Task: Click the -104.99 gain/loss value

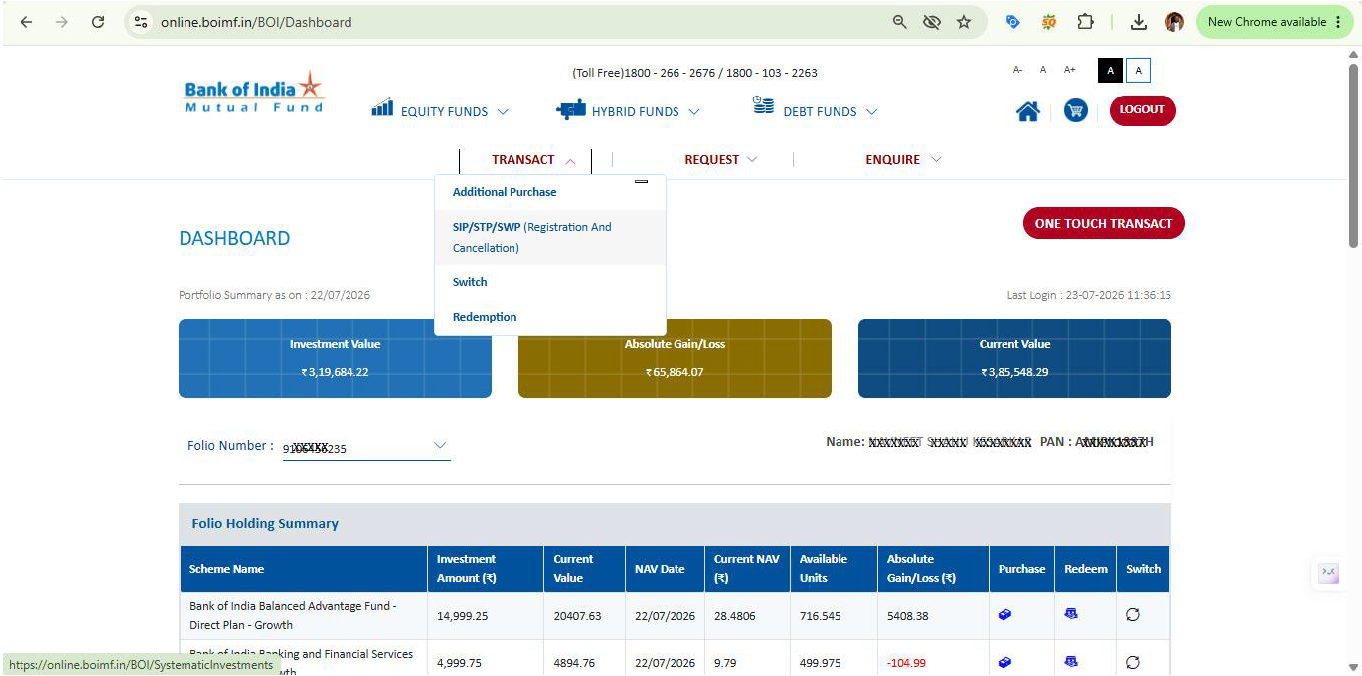Action: (x=906, y=663)
